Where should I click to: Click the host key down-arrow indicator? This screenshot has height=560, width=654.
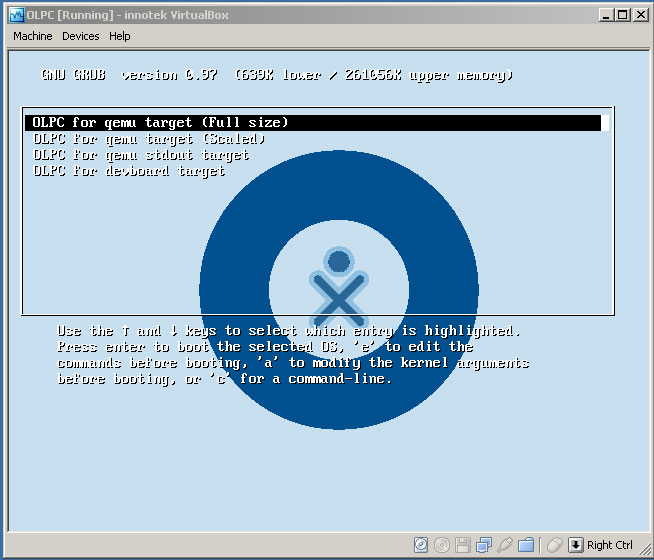click(x=576, y=545)
